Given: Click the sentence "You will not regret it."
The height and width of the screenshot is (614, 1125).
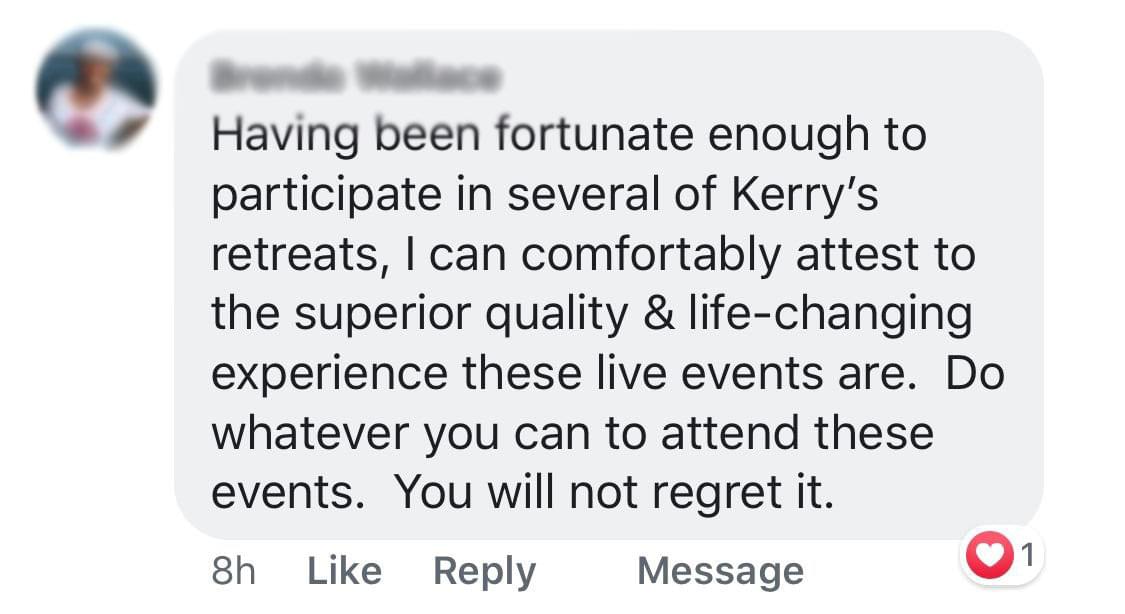Looking at the screenshot, I should coord(615,493).
